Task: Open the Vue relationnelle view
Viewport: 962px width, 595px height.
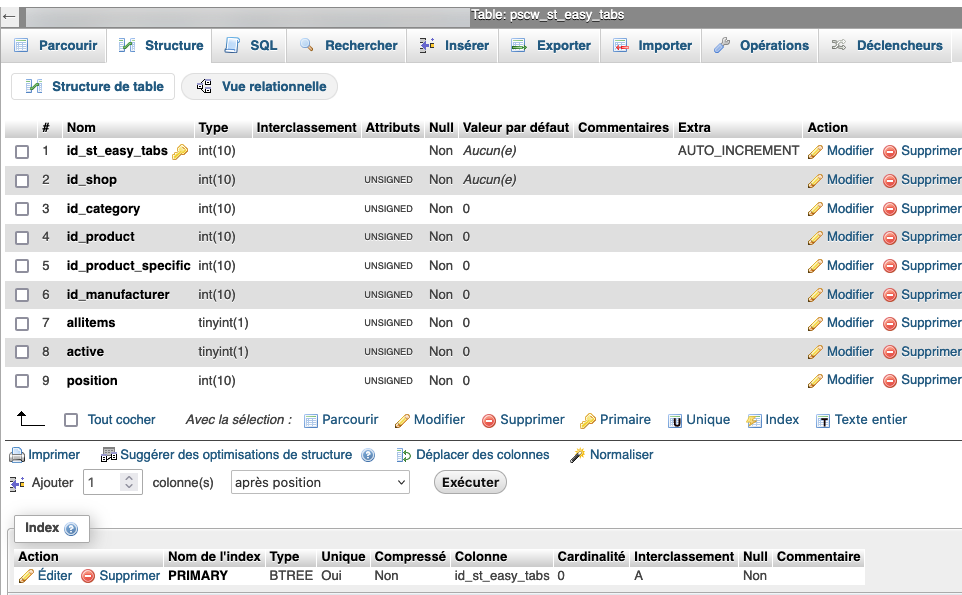Action: (x=259, y=86)
